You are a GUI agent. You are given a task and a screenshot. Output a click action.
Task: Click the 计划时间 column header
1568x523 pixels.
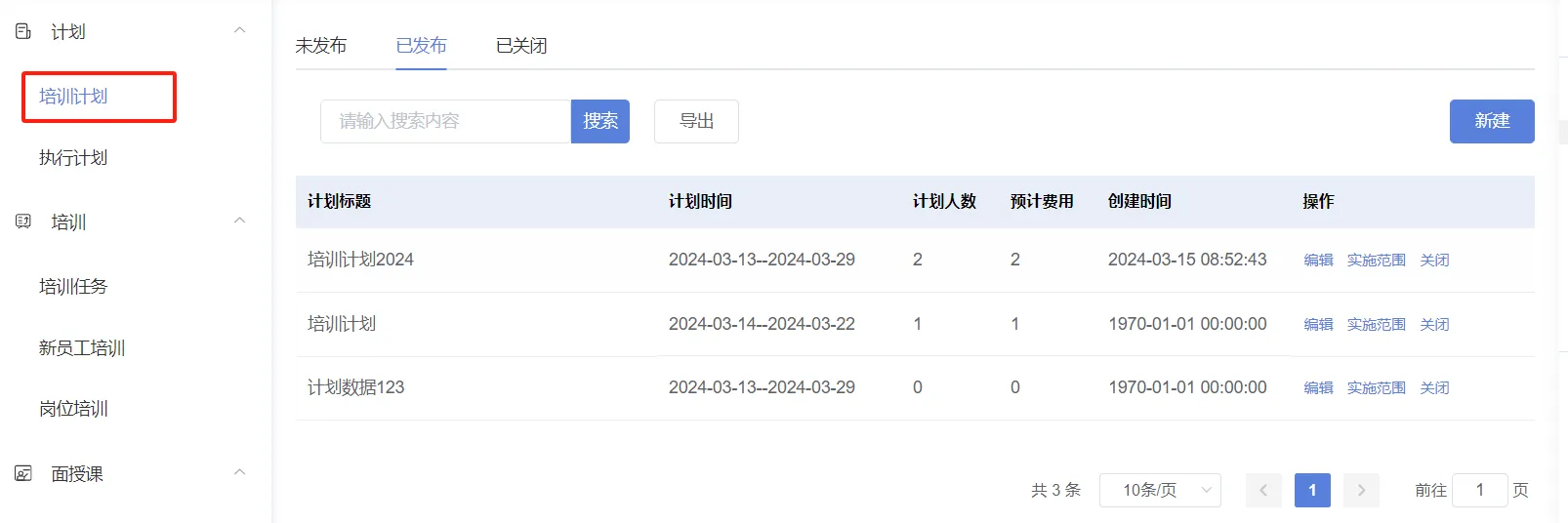click(x=700, y=201)
